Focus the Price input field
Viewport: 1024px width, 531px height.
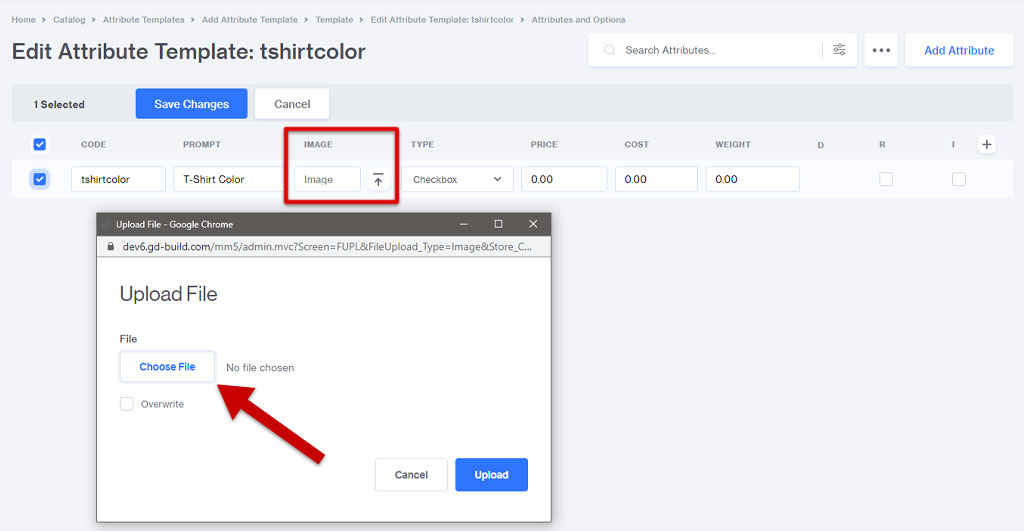564,180
